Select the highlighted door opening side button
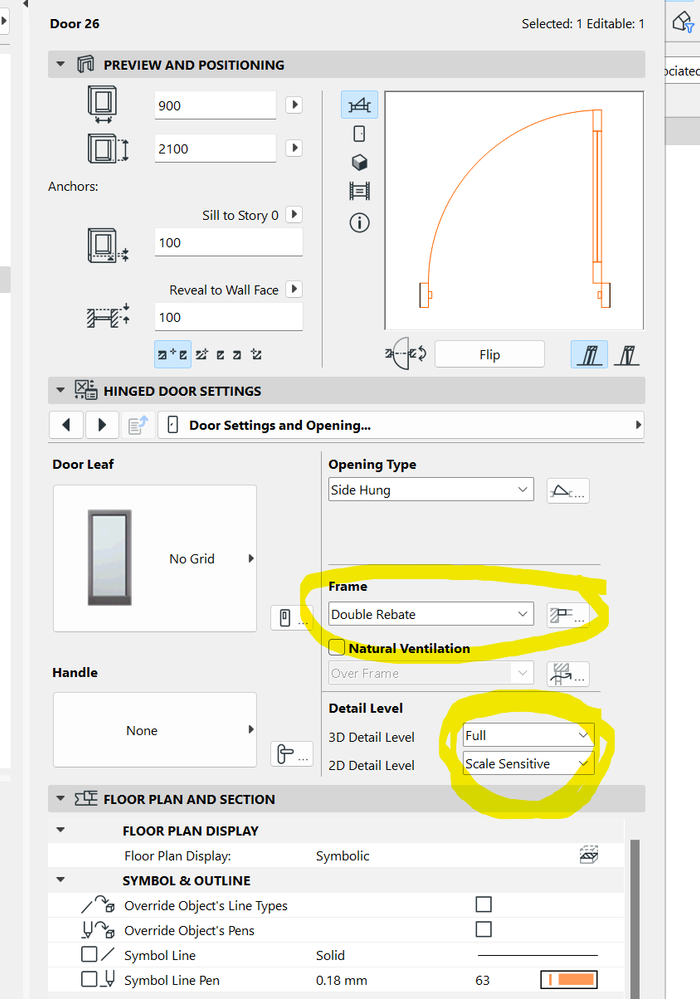Screen dimensions: 700x999 tap(589, 354)
